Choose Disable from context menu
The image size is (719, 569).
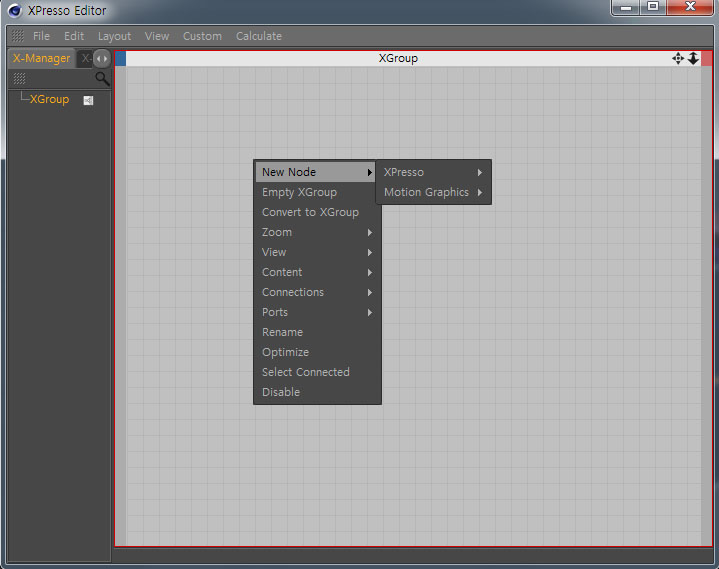point(317,392)
